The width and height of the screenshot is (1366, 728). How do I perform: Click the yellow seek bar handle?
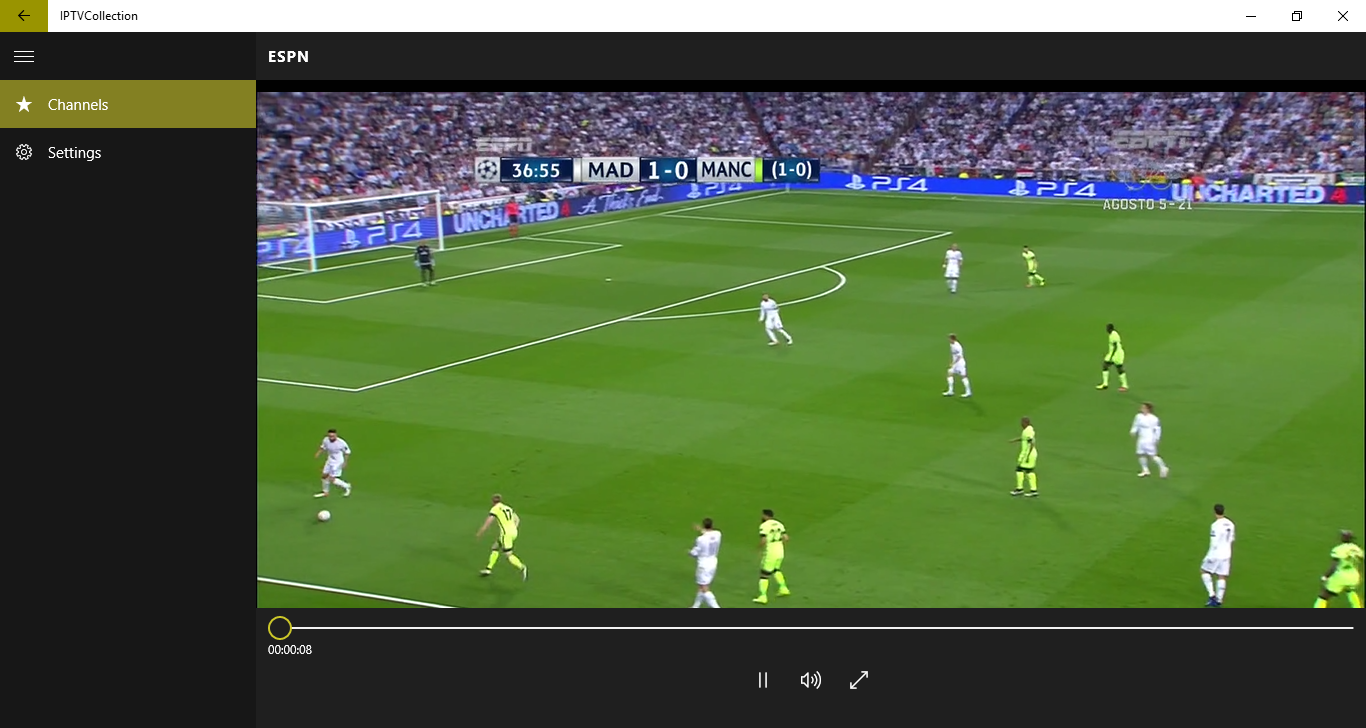point(280,628)
